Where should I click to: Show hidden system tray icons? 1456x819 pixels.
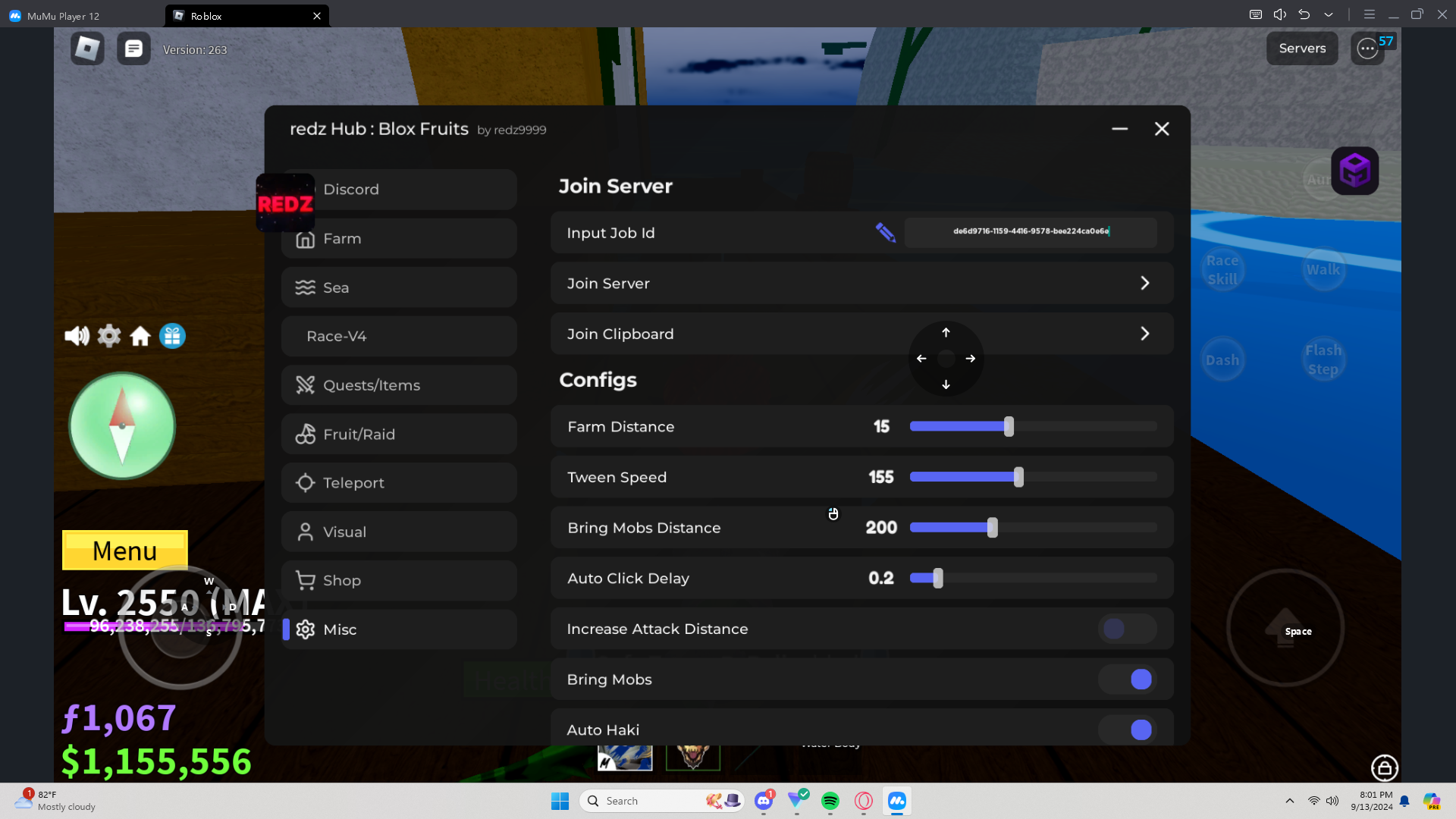pos(1290,801)
